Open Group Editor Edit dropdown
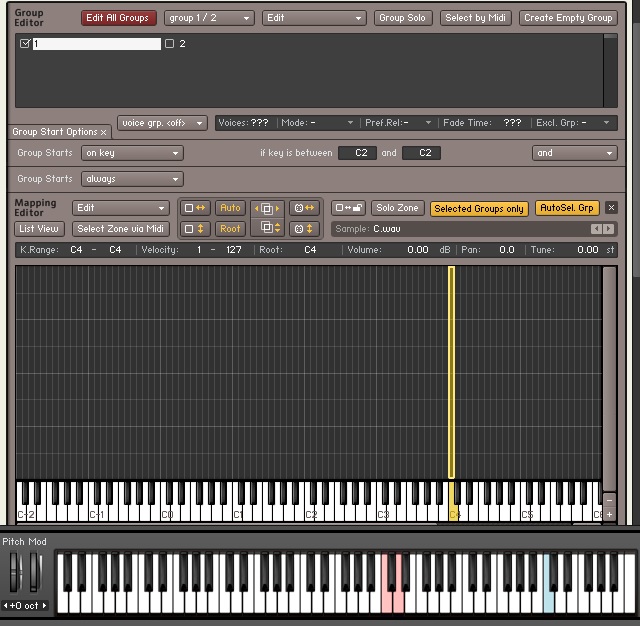 tap(314, 18)
